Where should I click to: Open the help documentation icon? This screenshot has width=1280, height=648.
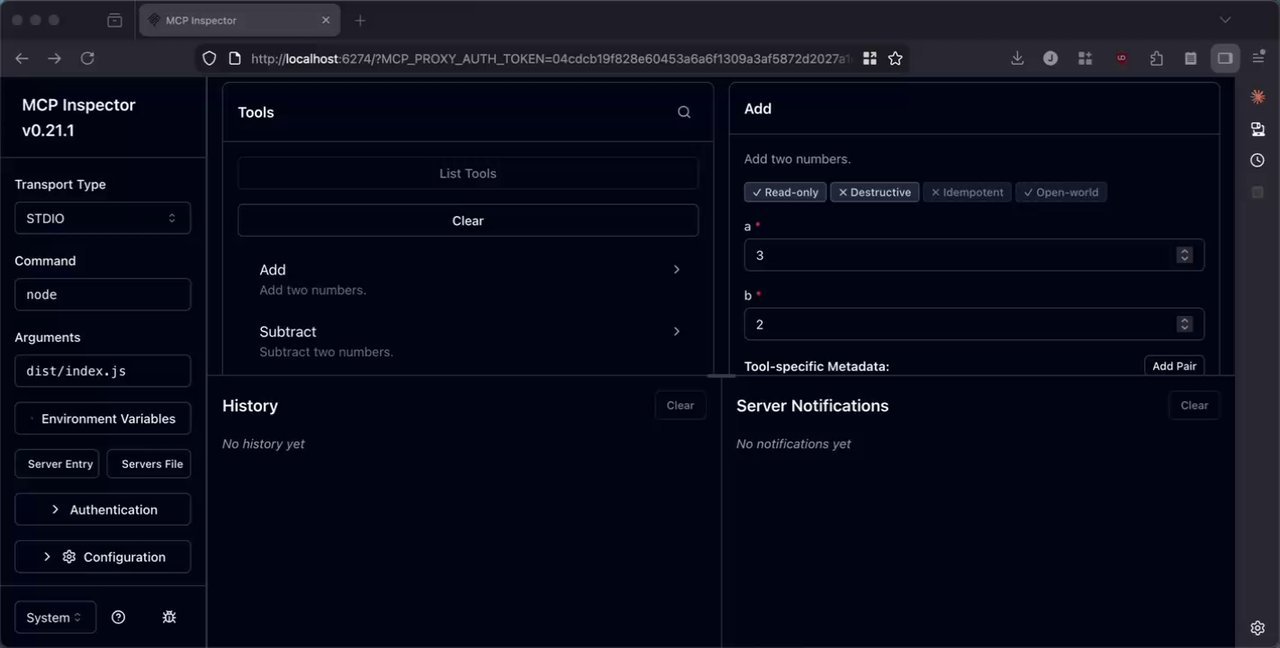[118, 617]
